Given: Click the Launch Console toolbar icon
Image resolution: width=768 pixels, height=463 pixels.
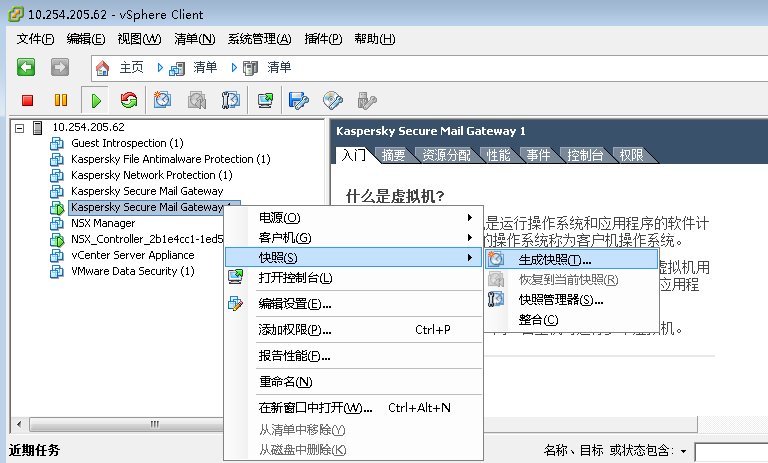Looking at the screenshot, I should click(x=265, y=100).
